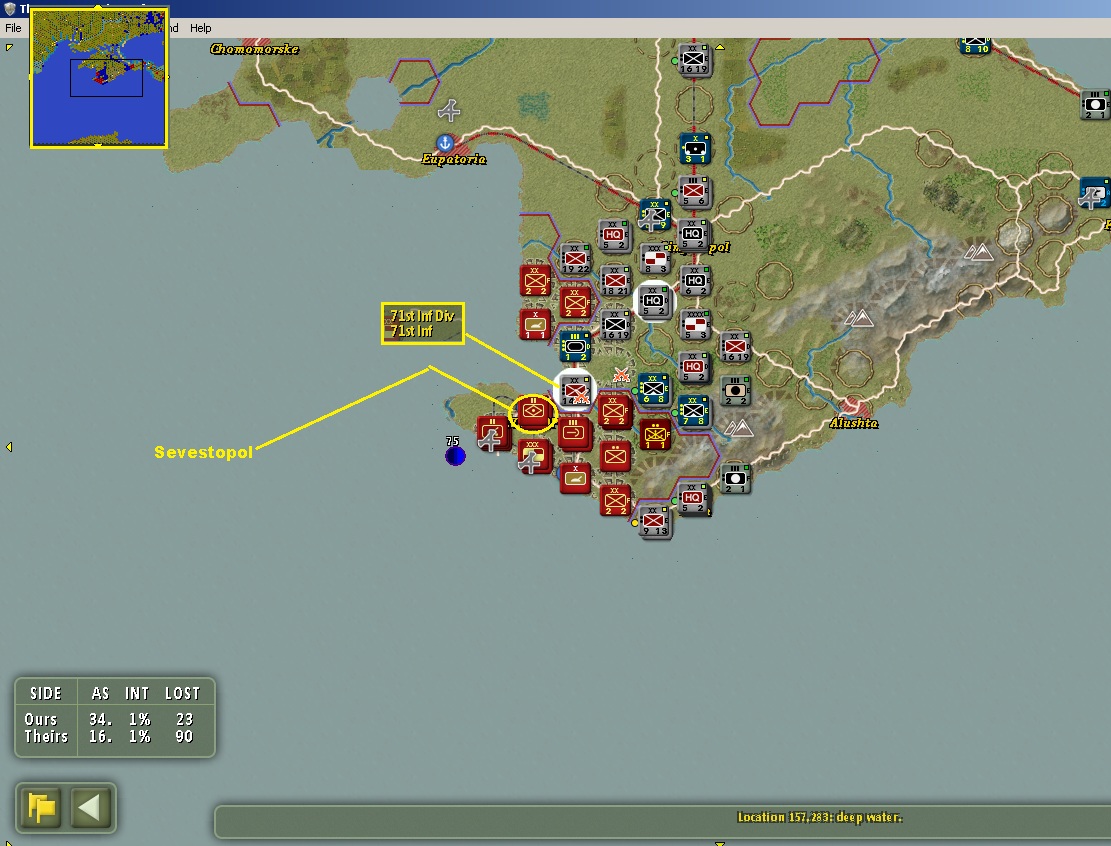Click the 'Location 157,283: deep water.' status text

(820, 817)
